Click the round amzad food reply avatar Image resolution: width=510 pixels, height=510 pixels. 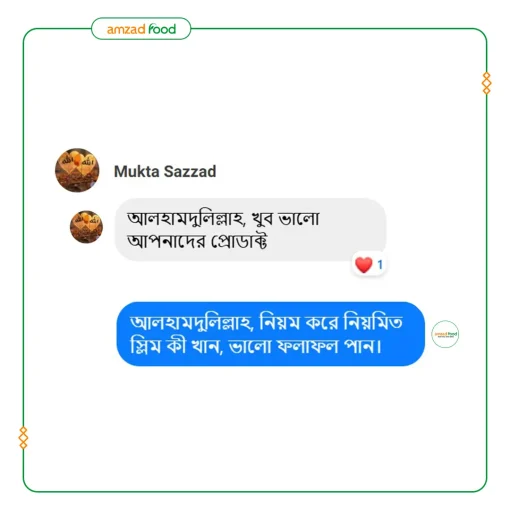pos(445,334)
